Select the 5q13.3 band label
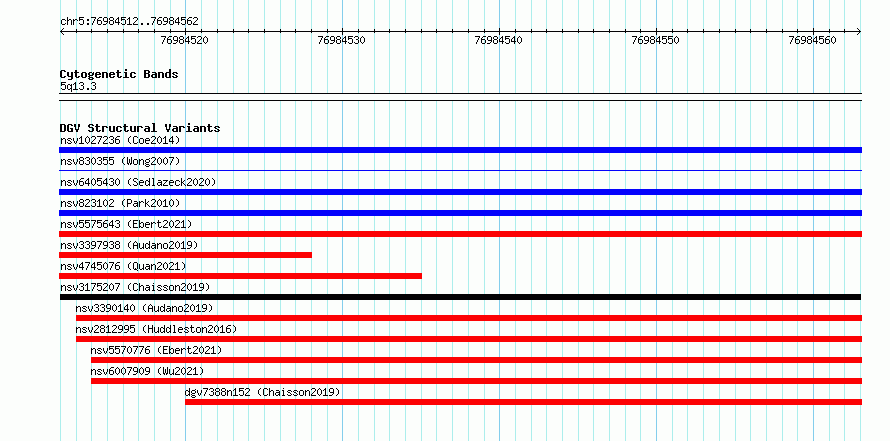Viewport: 890px width, 441px height. coord(78,86)
